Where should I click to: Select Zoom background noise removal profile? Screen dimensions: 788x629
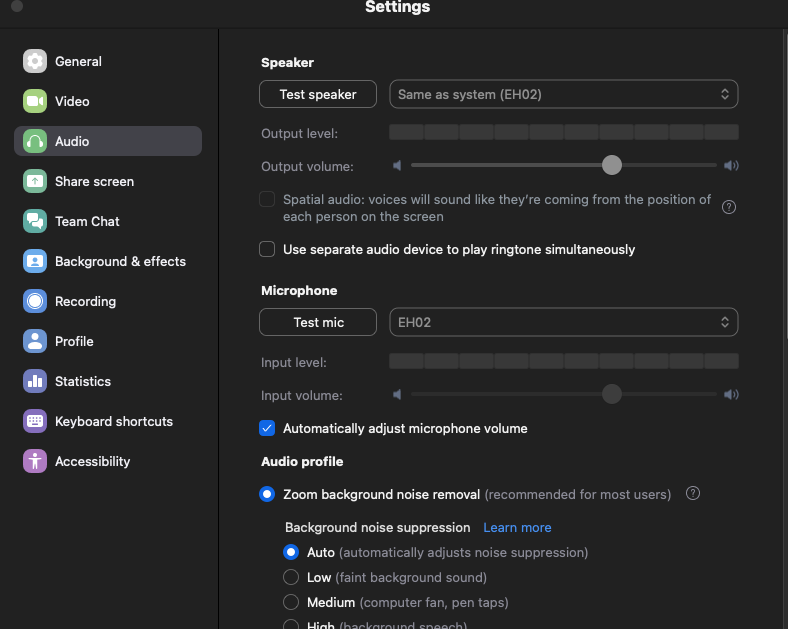pyautogui.click(x=267, y=494)
